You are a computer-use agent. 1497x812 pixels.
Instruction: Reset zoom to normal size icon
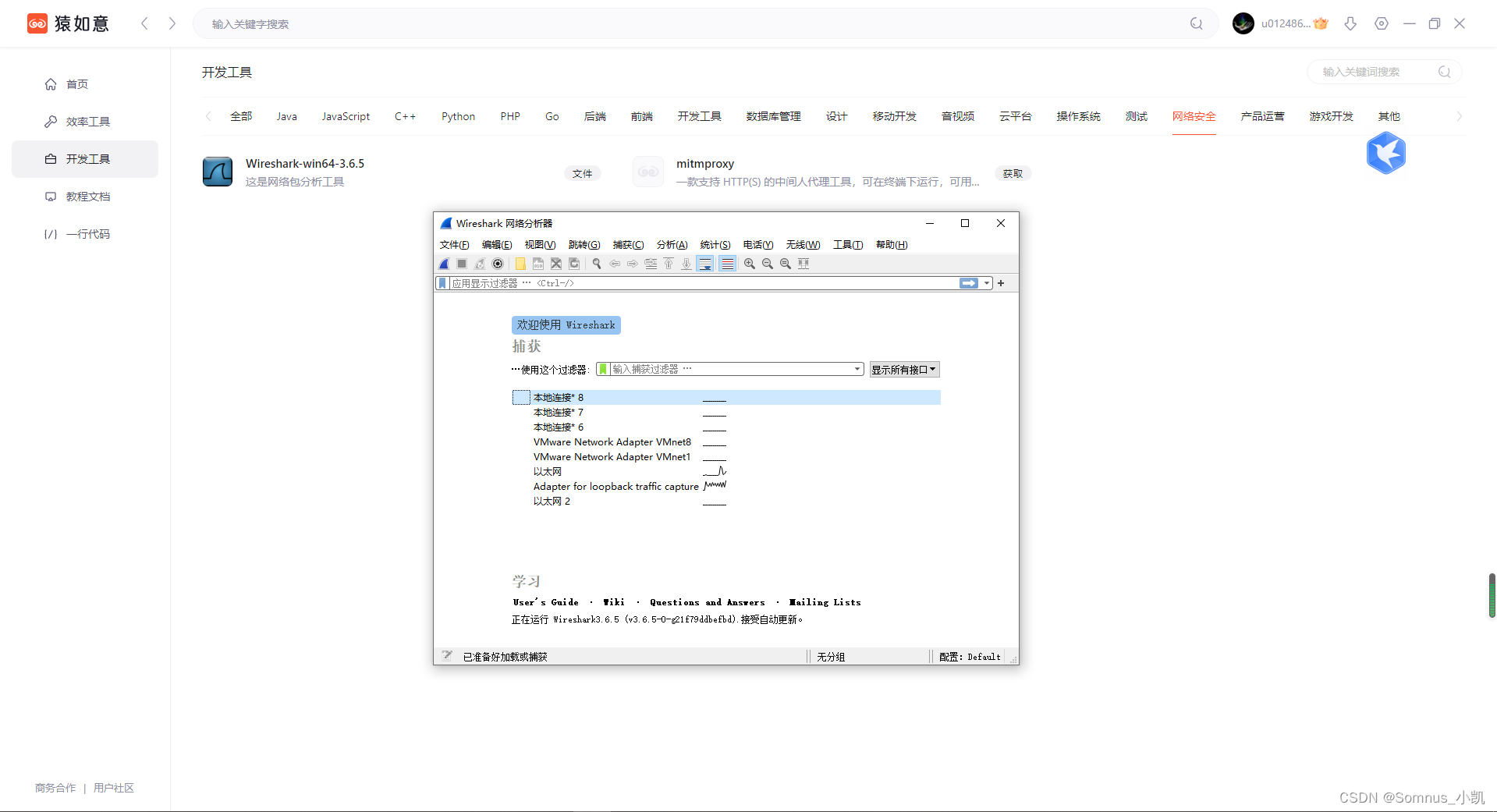[x=786, y=264]
